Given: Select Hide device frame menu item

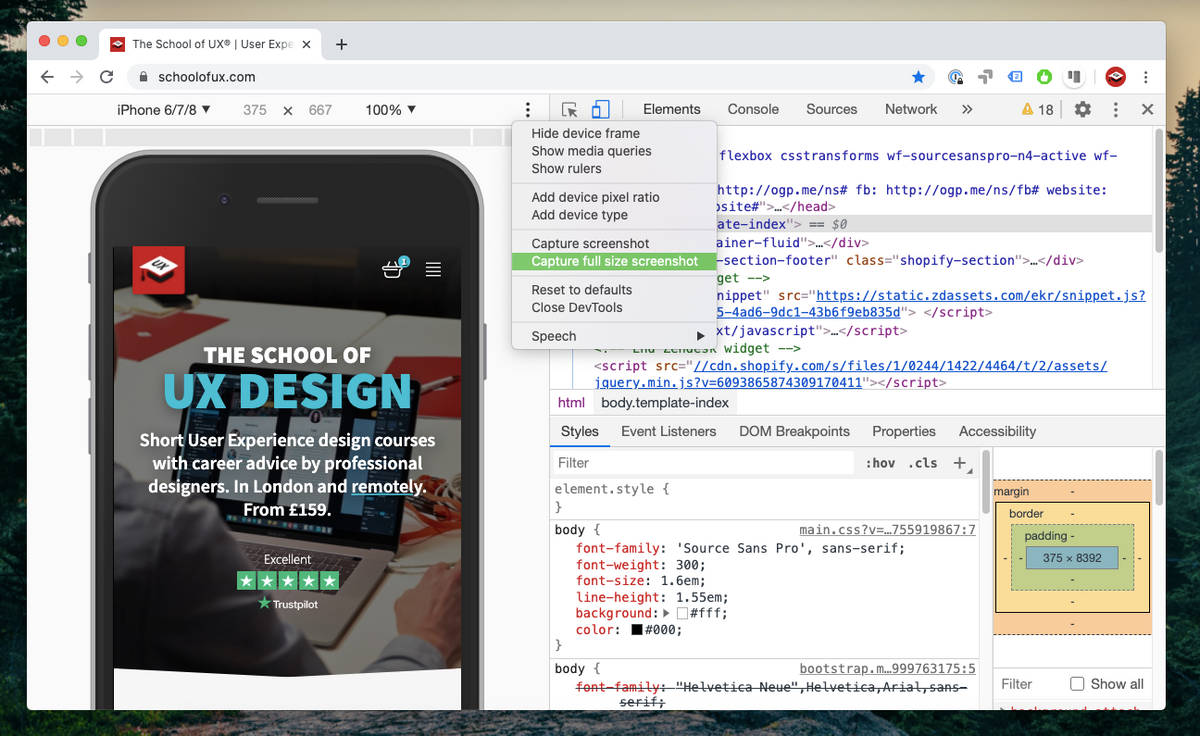Looking at the screenshot, I should pyautogui.click(x=614, y=133).
